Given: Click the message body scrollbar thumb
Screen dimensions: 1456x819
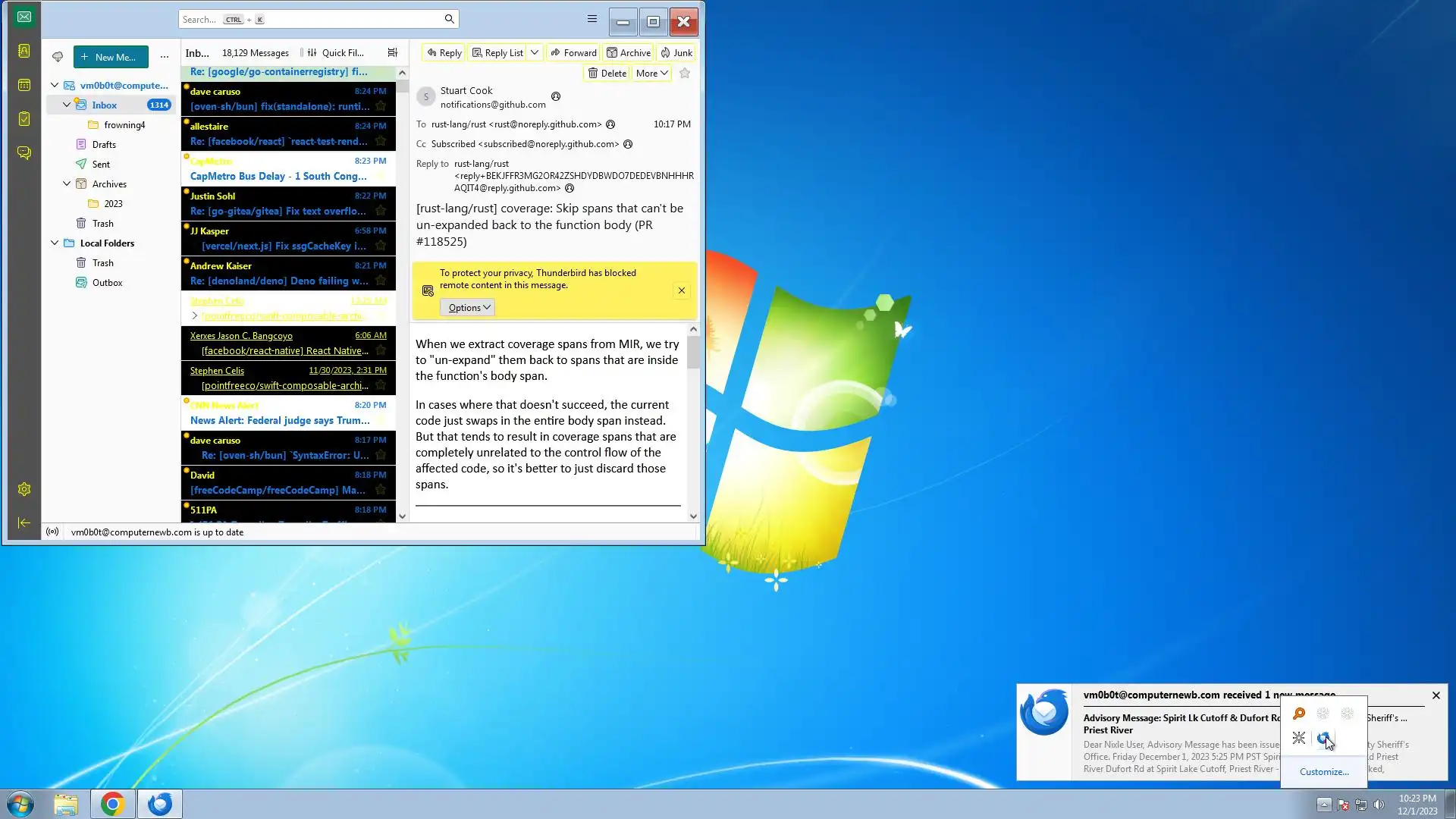Looking at the screenshot, I should 693,353.
